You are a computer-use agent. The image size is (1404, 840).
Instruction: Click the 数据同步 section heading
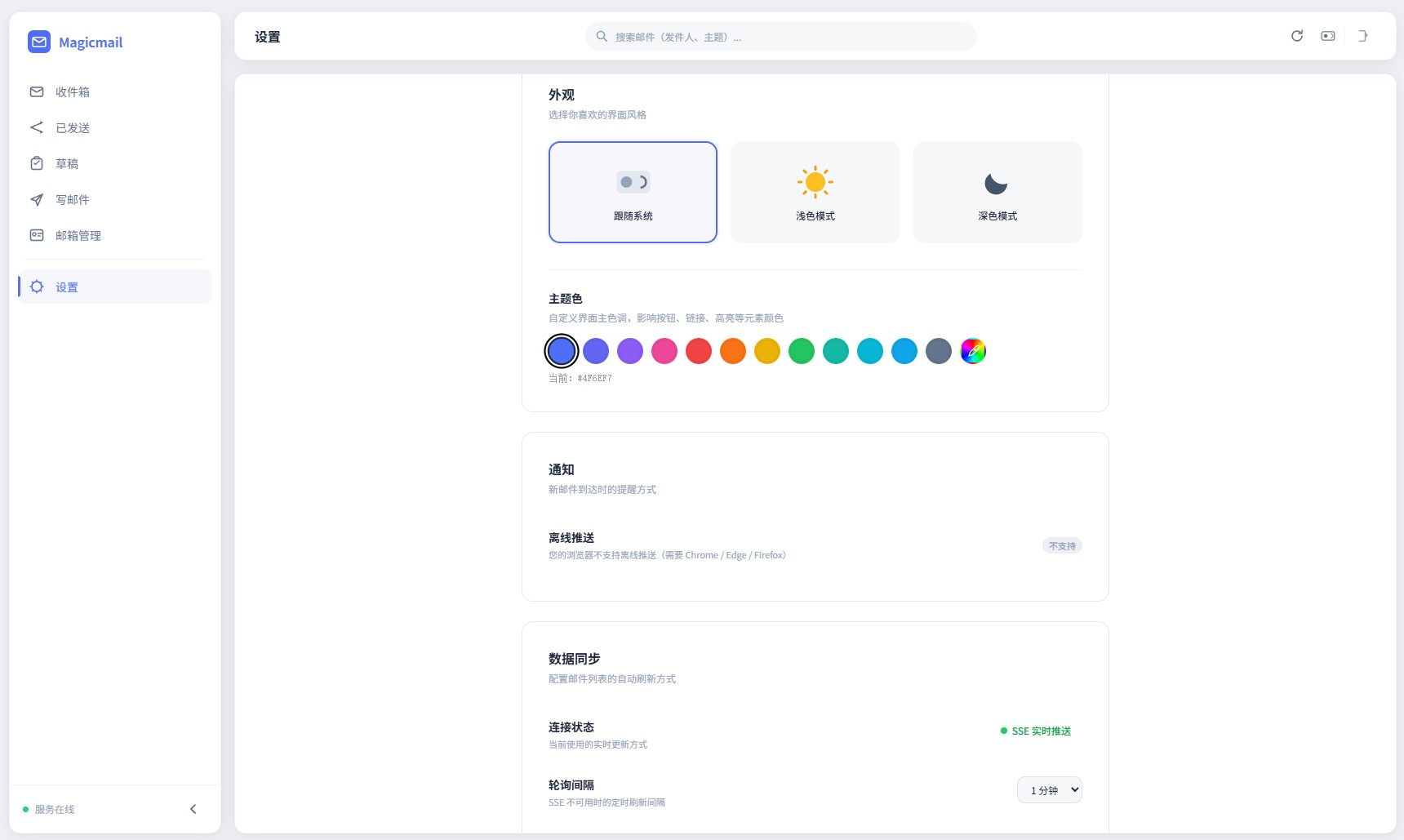point(575,659)
